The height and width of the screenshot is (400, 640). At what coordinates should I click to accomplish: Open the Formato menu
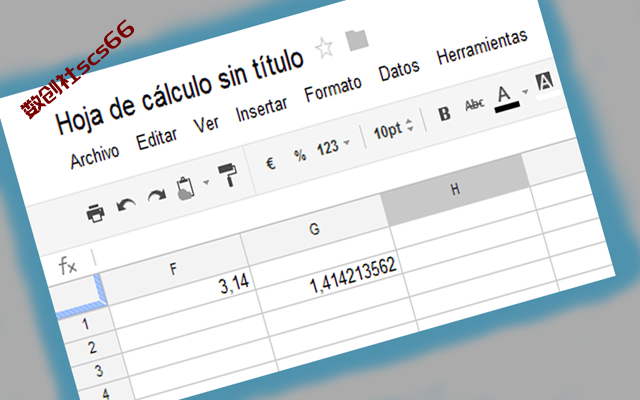click(333, 89)
